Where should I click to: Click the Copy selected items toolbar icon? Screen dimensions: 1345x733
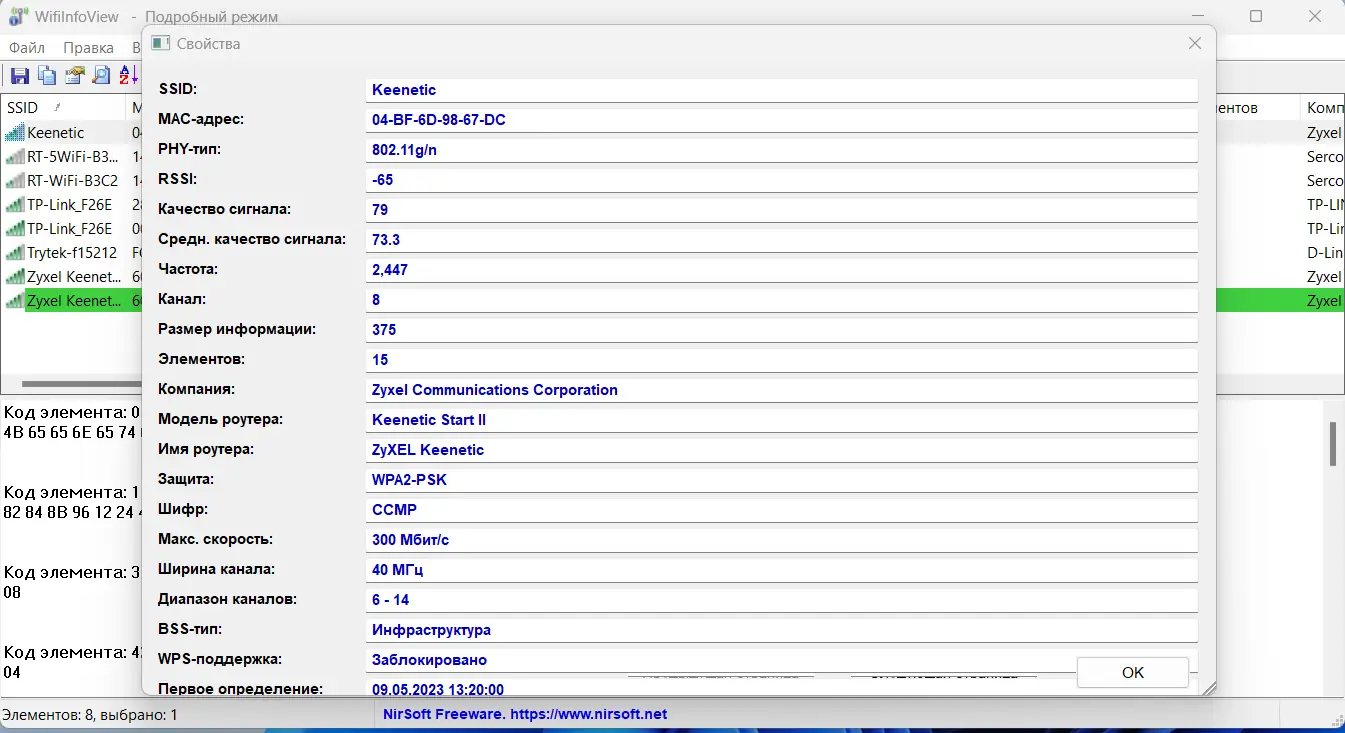[47, 75]
